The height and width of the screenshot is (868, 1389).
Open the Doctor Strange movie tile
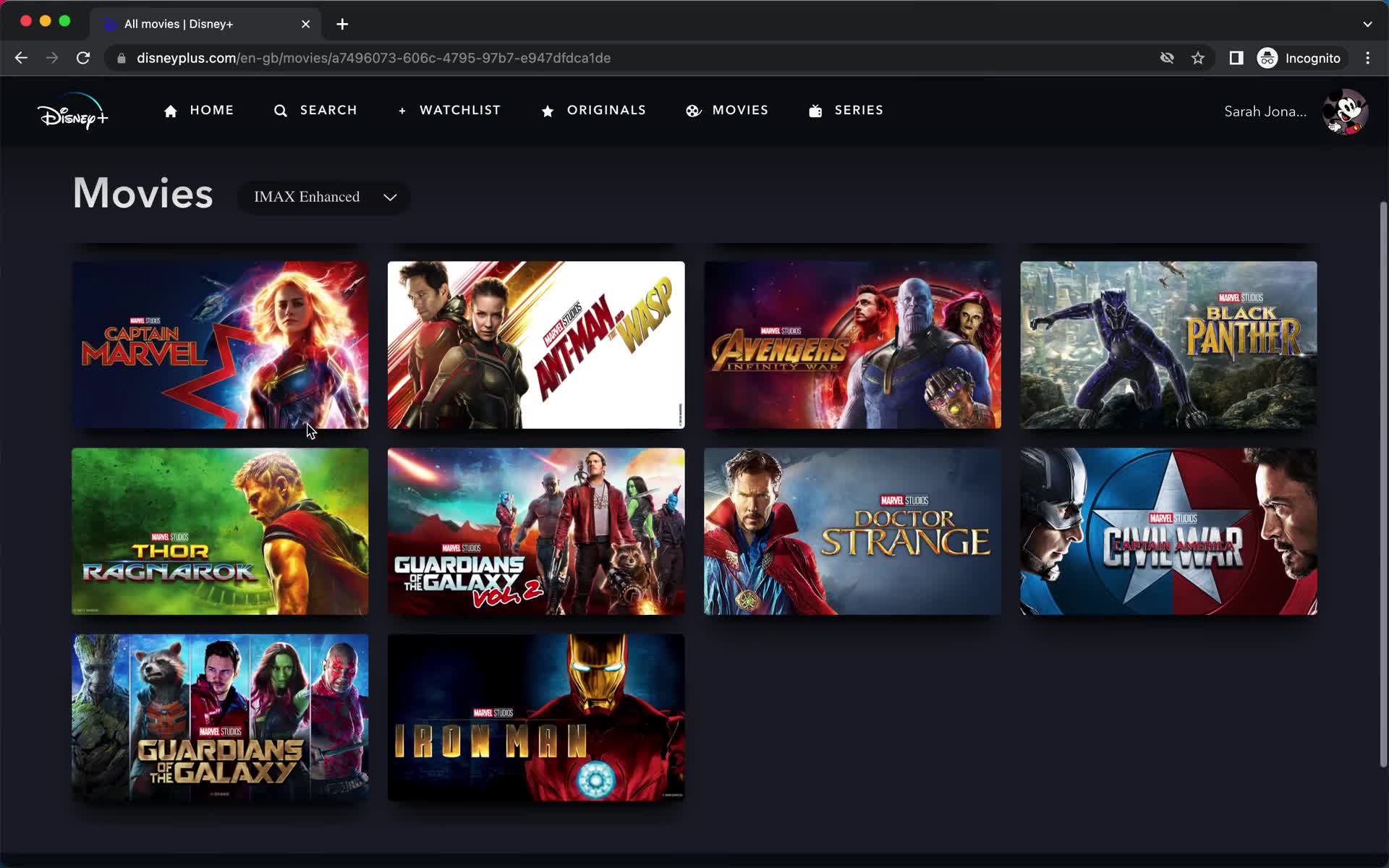[852, 532]
